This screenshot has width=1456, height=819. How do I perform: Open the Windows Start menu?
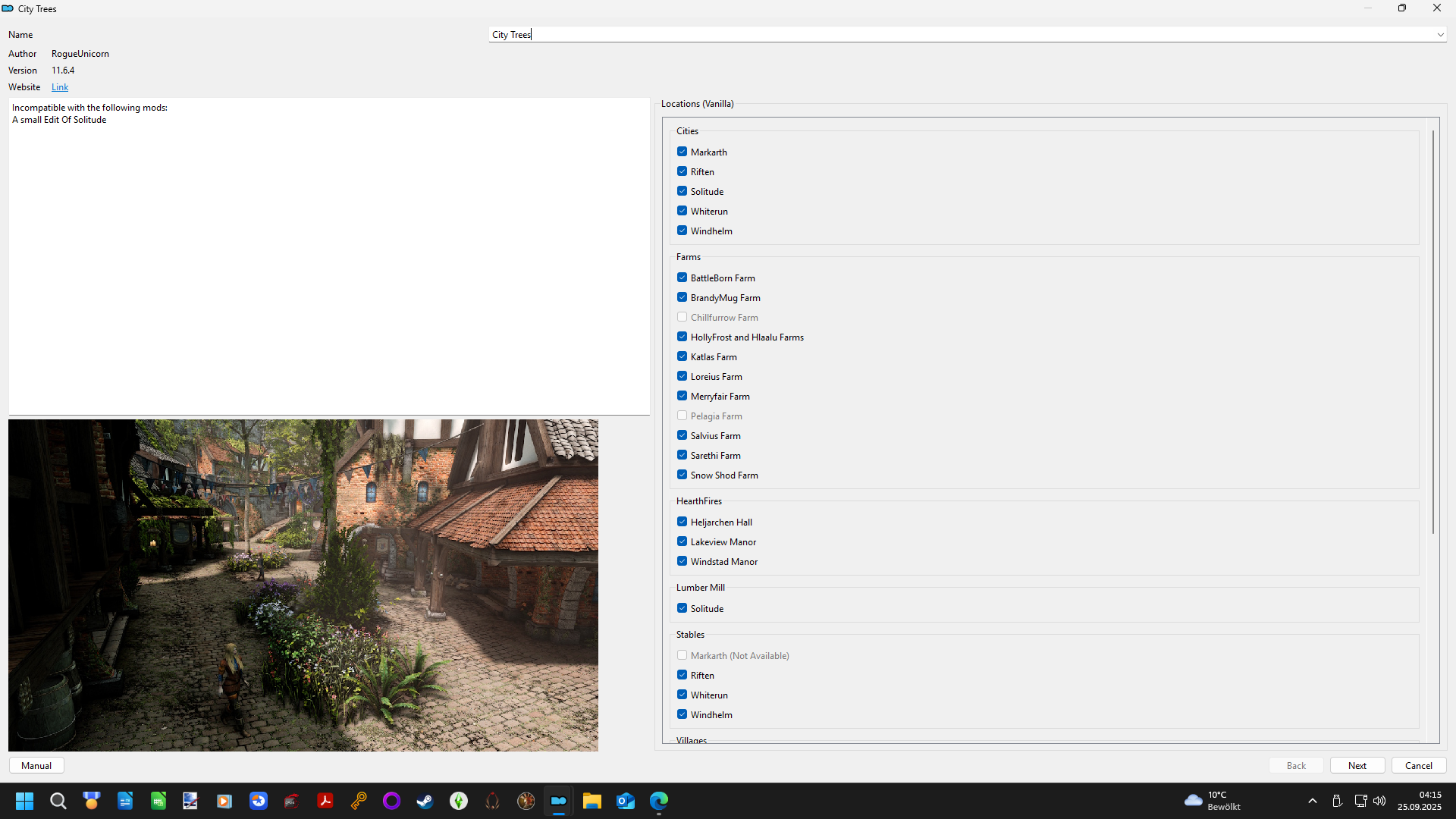tap(24, 801)
